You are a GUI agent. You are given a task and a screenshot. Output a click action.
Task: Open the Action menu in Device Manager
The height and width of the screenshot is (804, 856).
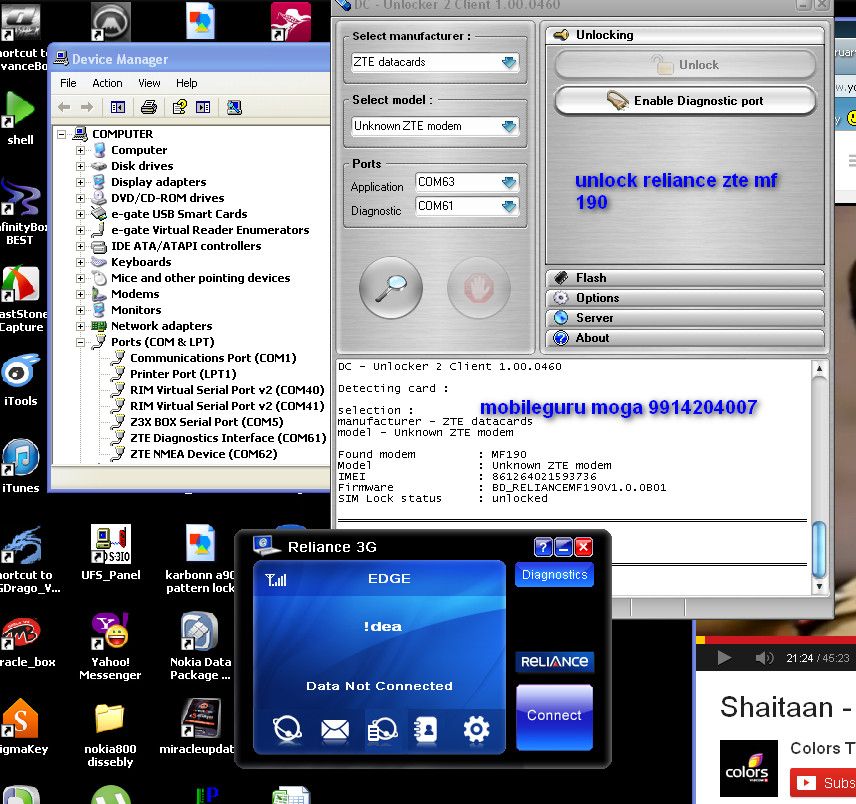107,83
